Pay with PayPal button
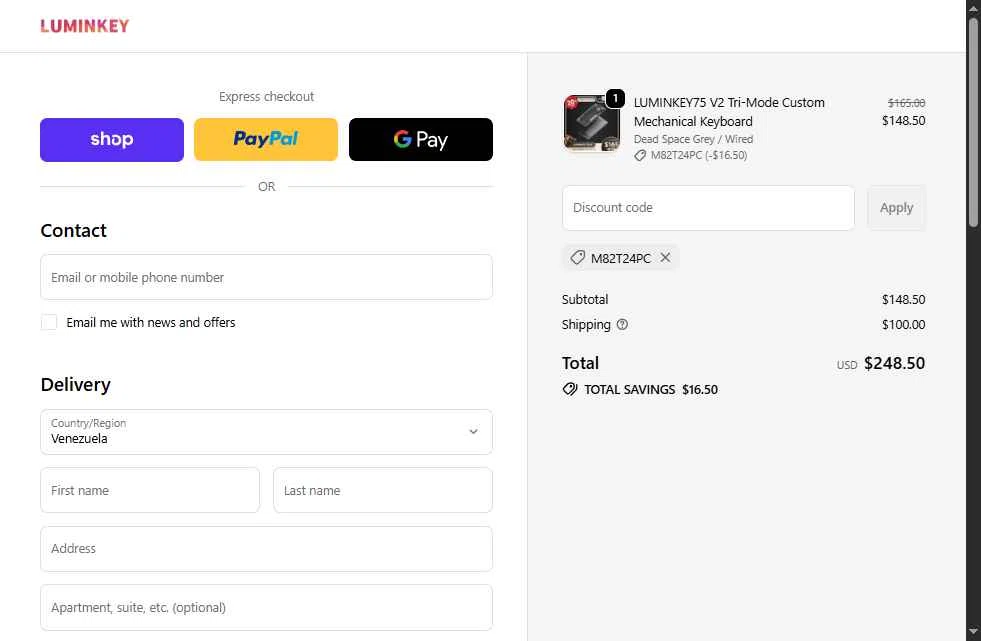Image resolution: width=981 pixels, height=641 pixels. point(266,139)
